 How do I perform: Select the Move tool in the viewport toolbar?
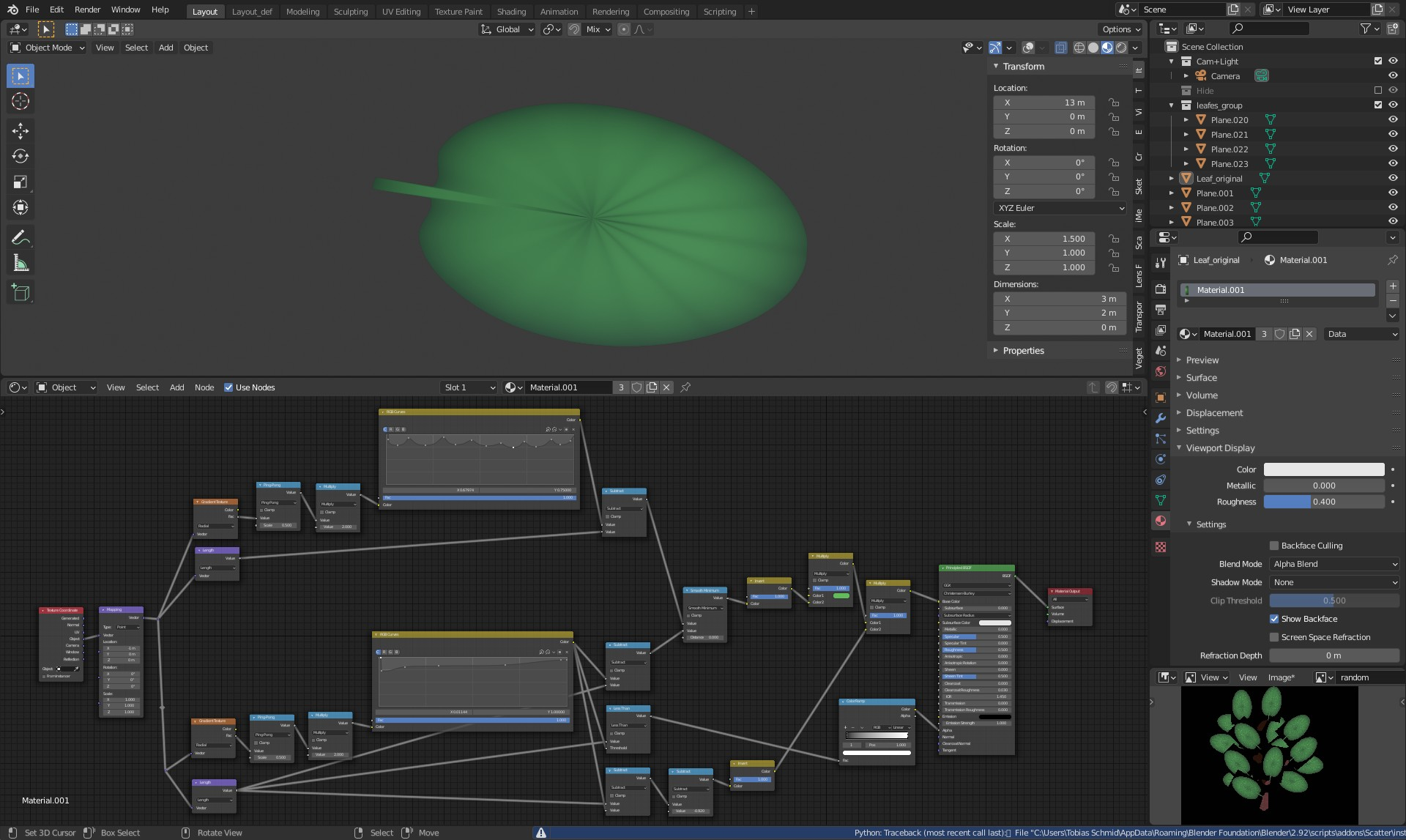pyautogui.click(x=21, y=131)
